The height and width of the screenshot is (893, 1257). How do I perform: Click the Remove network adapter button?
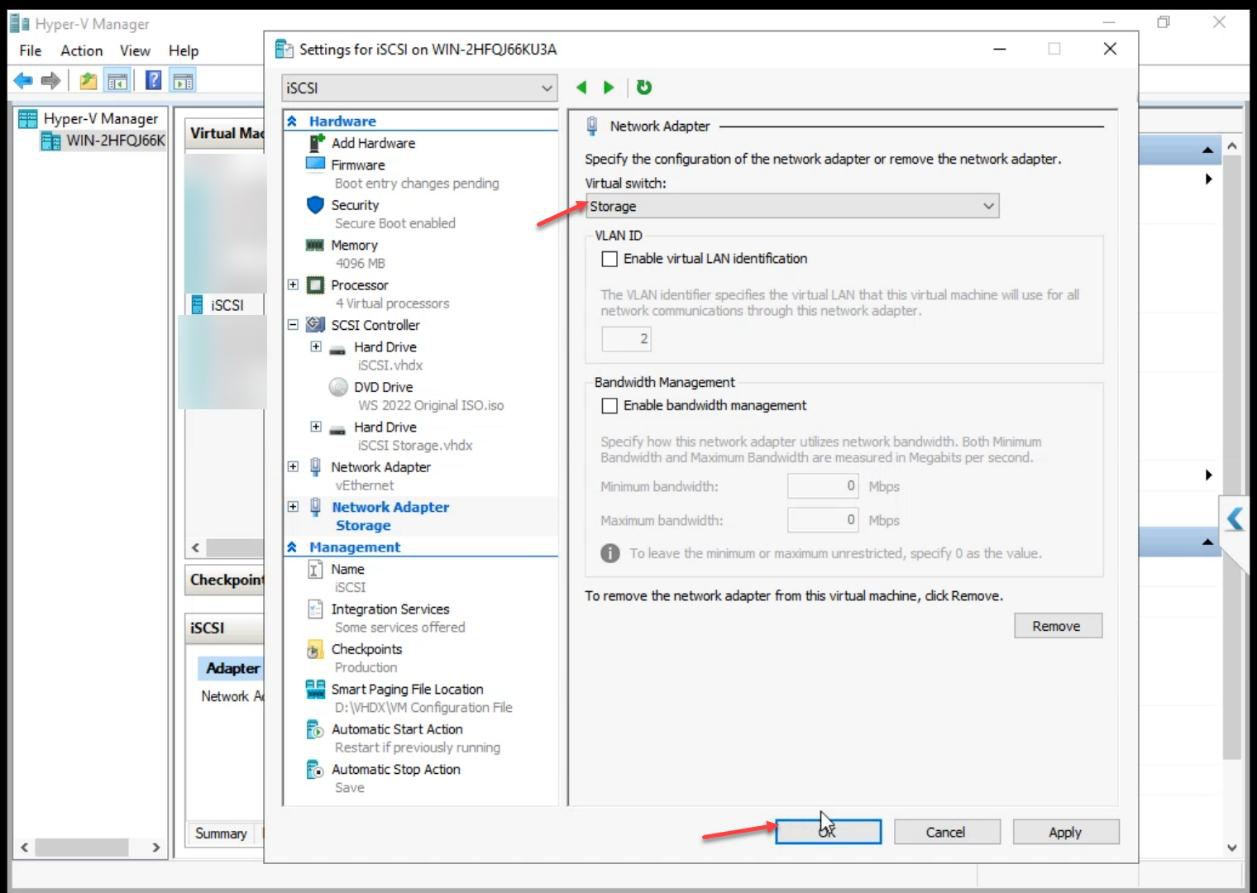pos(1056,626)
